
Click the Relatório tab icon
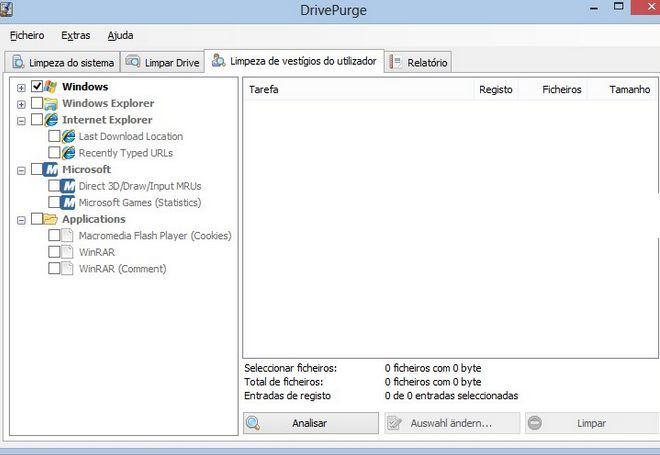[395, 62]
